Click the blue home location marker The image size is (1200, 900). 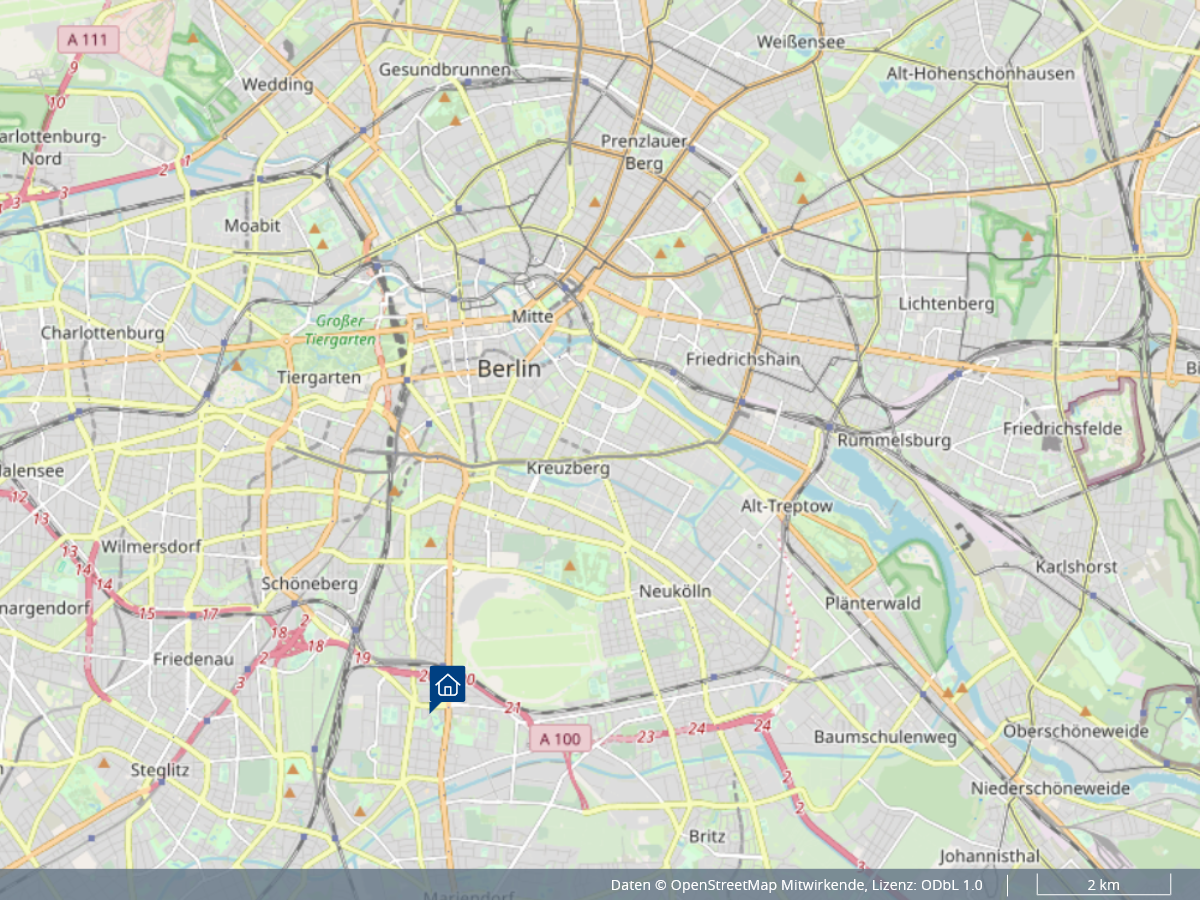pos(447,685)
